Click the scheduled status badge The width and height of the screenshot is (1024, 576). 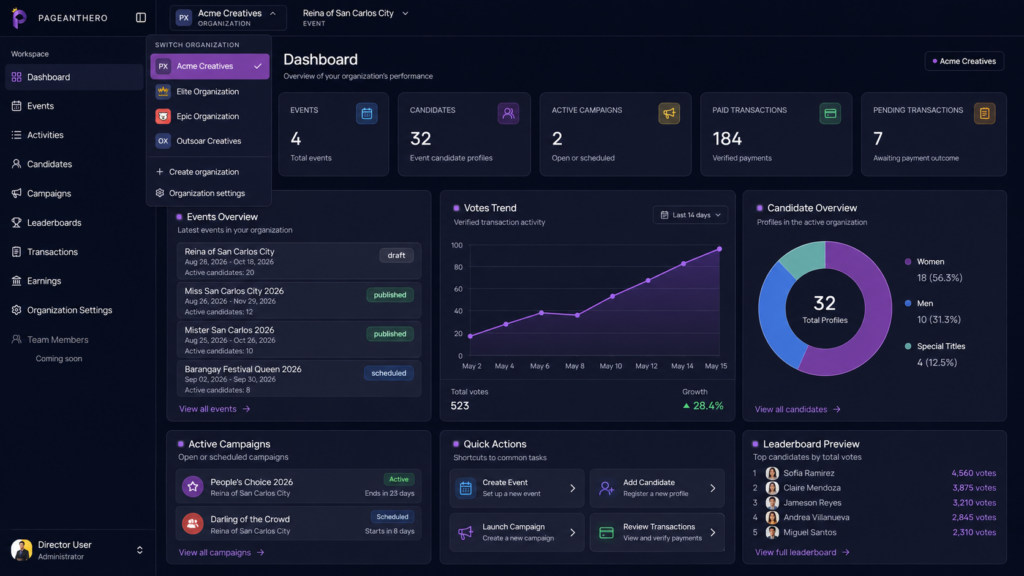pyautogui.click(x=389, y=373)
